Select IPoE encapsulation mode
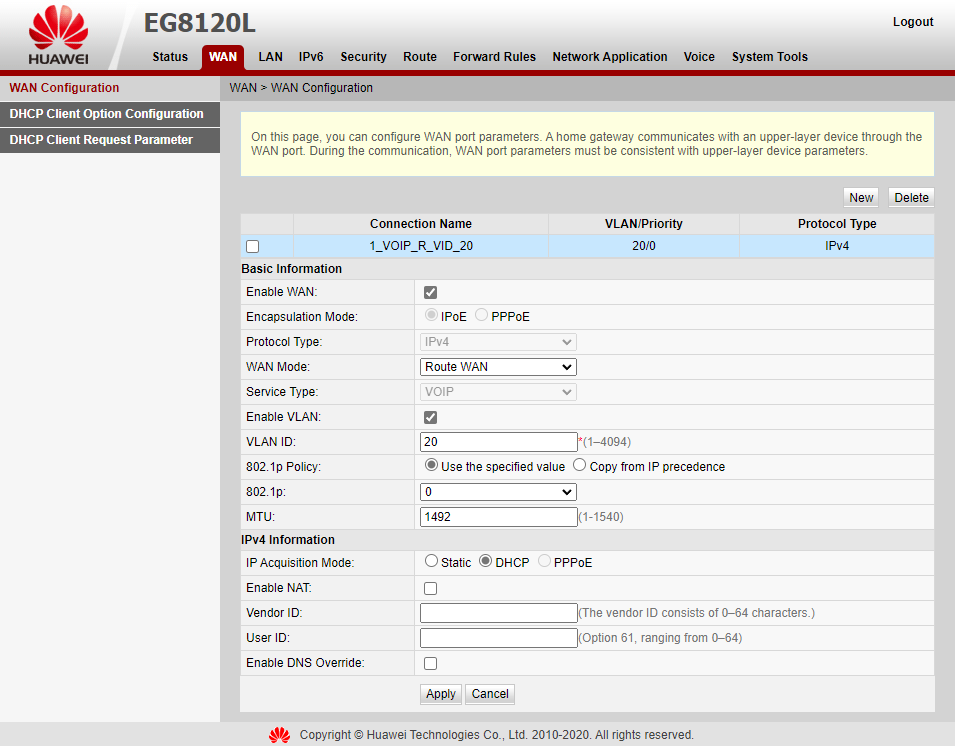The width and height of the screenshot is (955, 746). click(x=431, y=315)
